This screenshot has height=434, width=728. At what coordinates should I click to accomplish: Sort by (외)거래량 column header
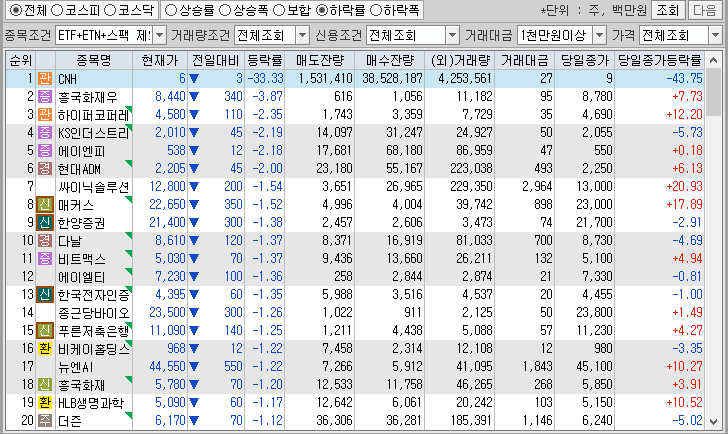coord(460,60)
